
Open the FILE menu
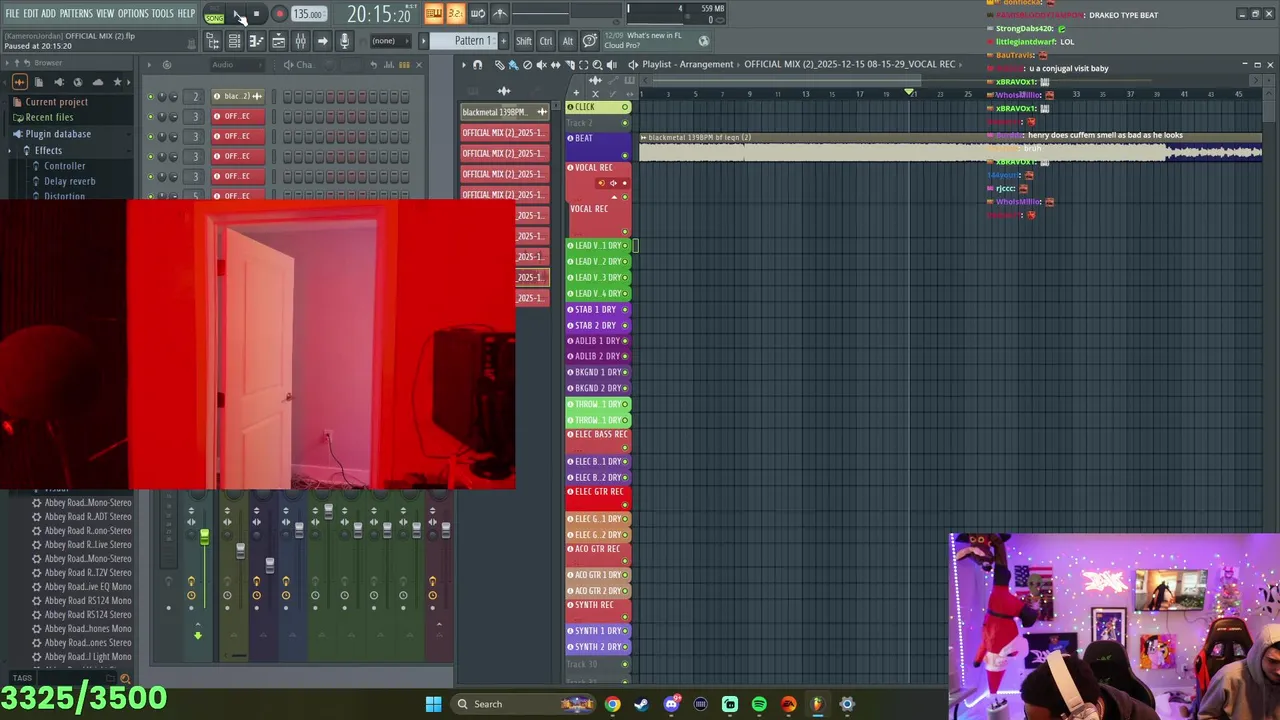pyautogui.click(x=12, y=14)
